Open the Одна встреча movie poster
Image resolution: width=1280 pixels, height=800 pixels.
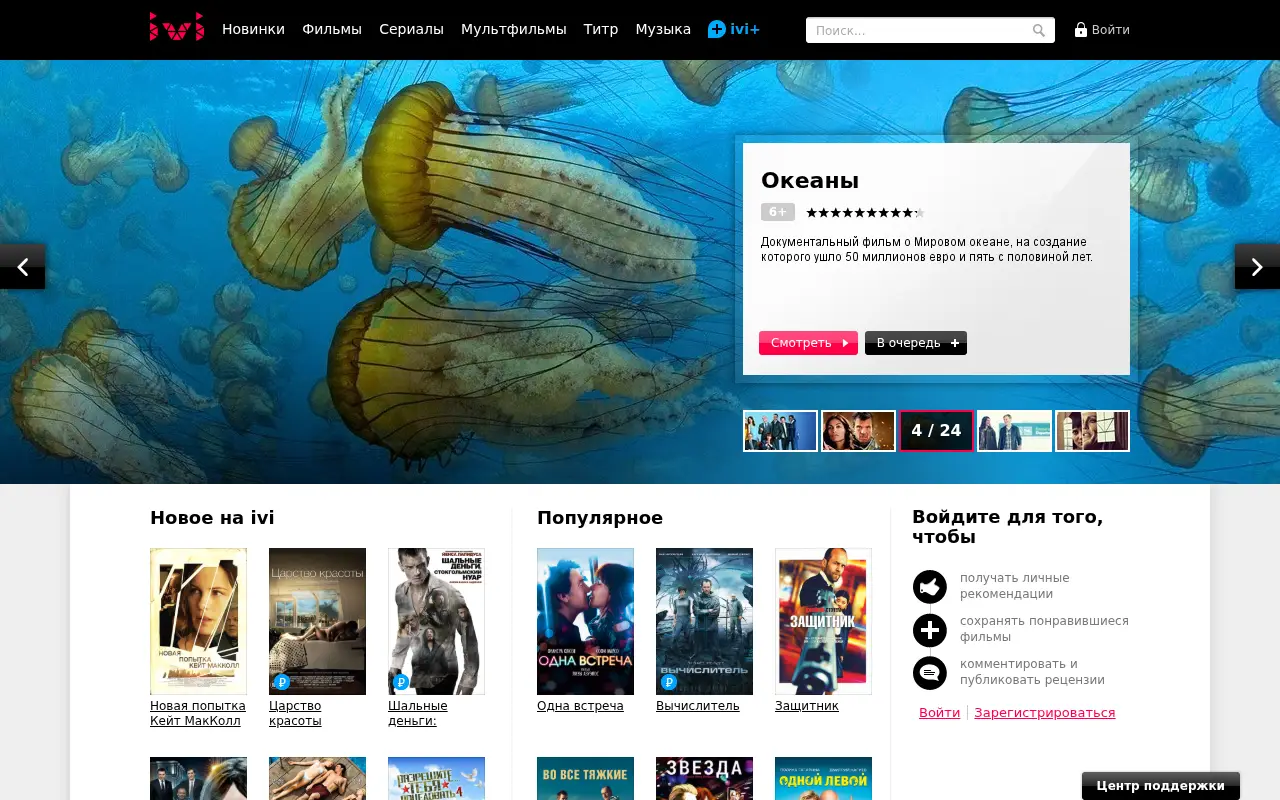click(585, 621)
